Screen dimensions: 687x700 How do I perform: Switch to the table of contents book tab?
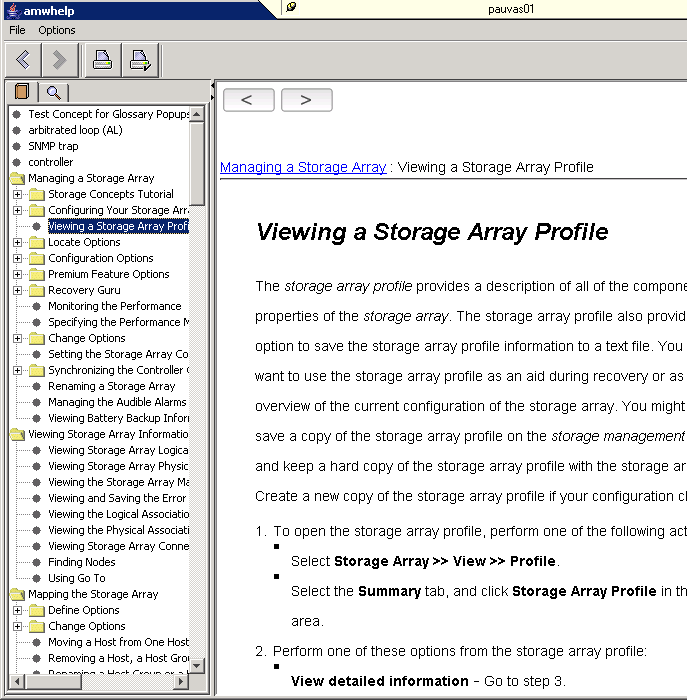[x=22, y=92]
